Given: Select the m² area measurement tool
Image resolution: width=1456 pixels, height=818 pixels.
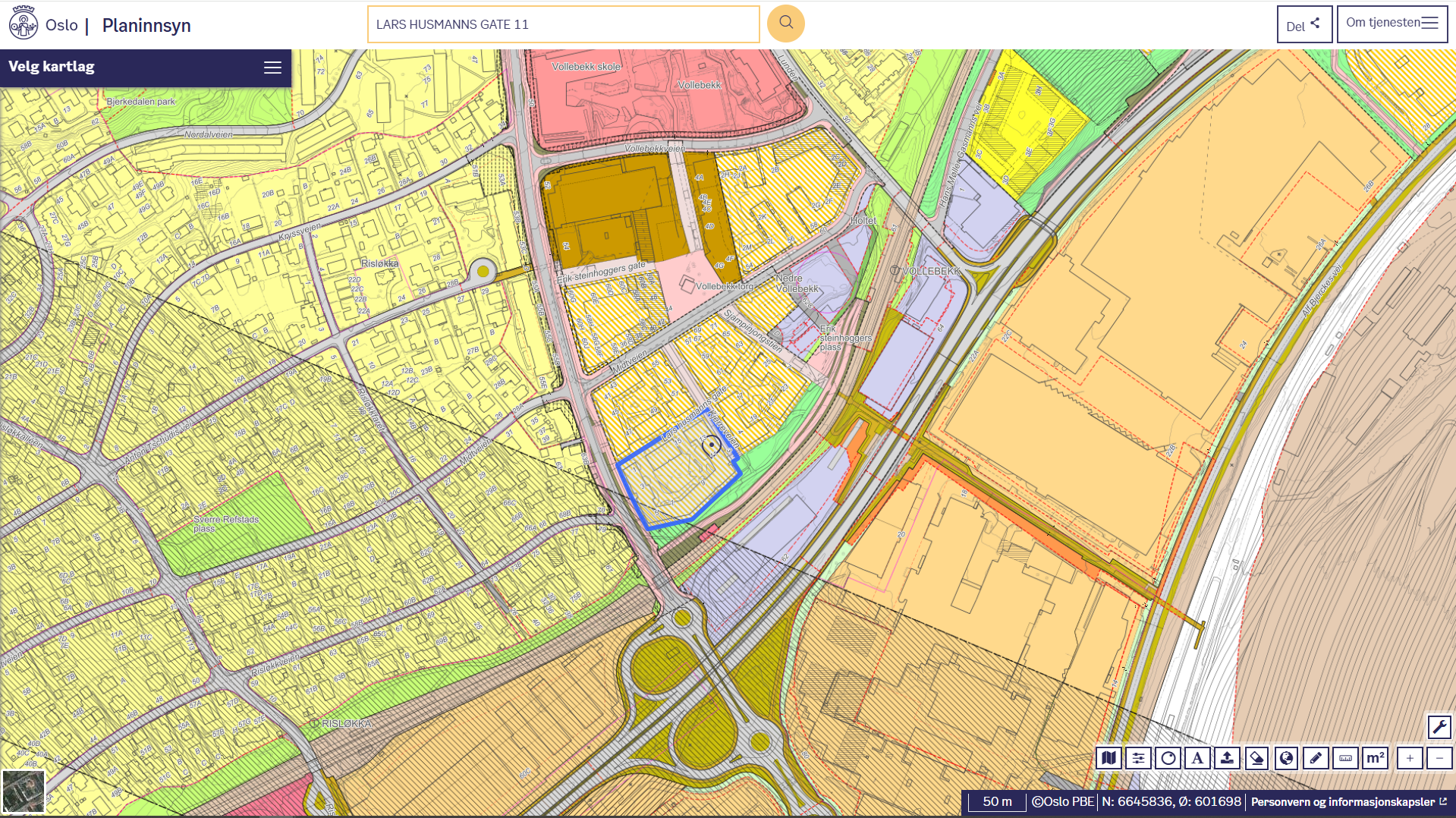Looking at the screenshot, I should [x=1375, y=758].
